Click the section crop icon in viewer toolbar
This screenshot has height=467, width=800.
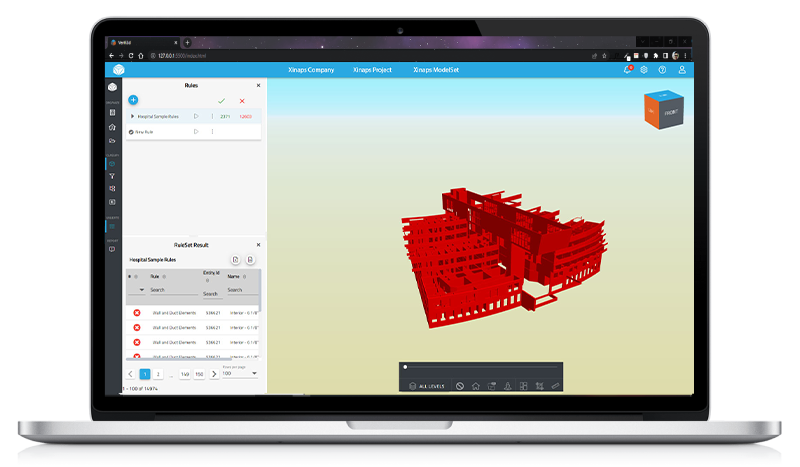(x=539, y=386)
